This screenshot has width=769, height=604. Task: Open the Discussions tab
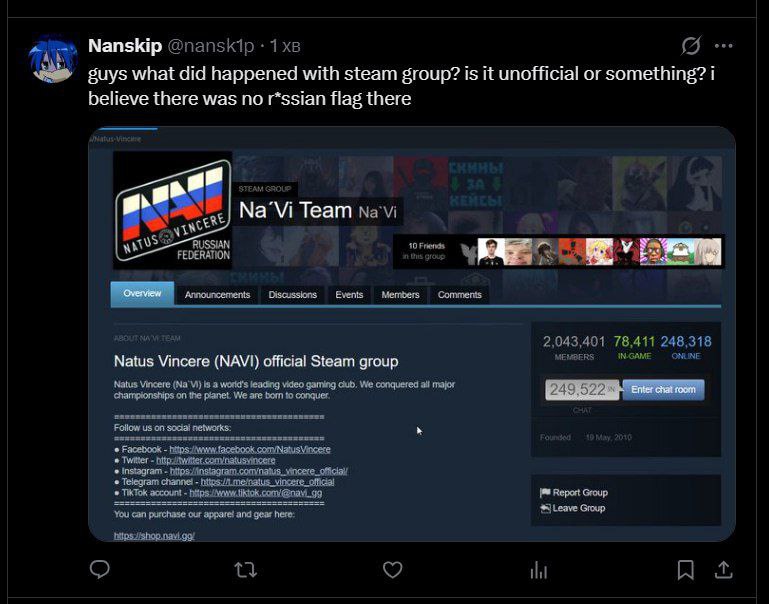tap(292, 295)
